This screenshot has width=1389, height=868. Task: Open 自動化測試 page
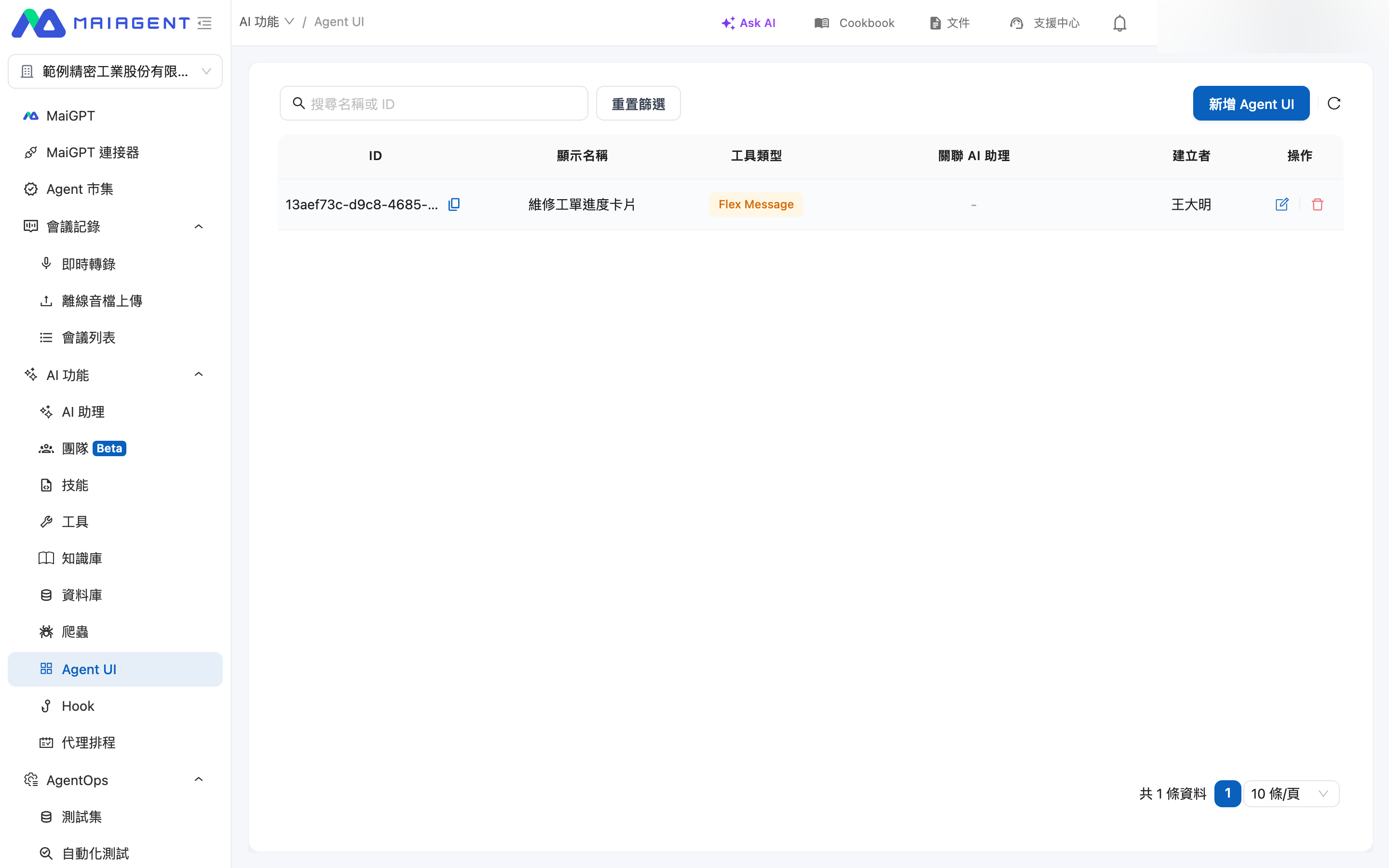(115, 854)
